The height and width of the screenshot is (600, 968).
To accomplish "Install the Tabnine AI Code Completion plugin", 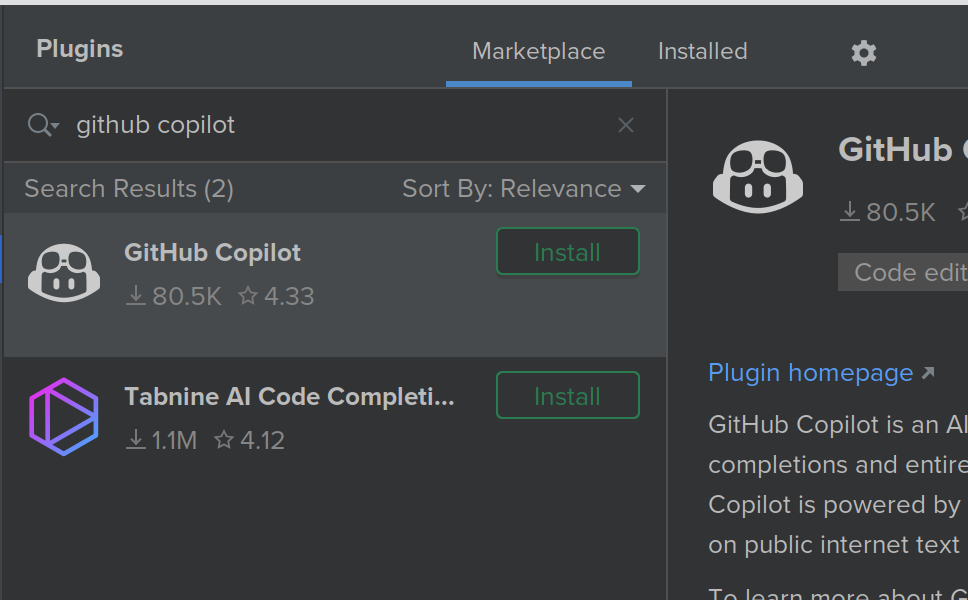I will click(x=567, y=395).
